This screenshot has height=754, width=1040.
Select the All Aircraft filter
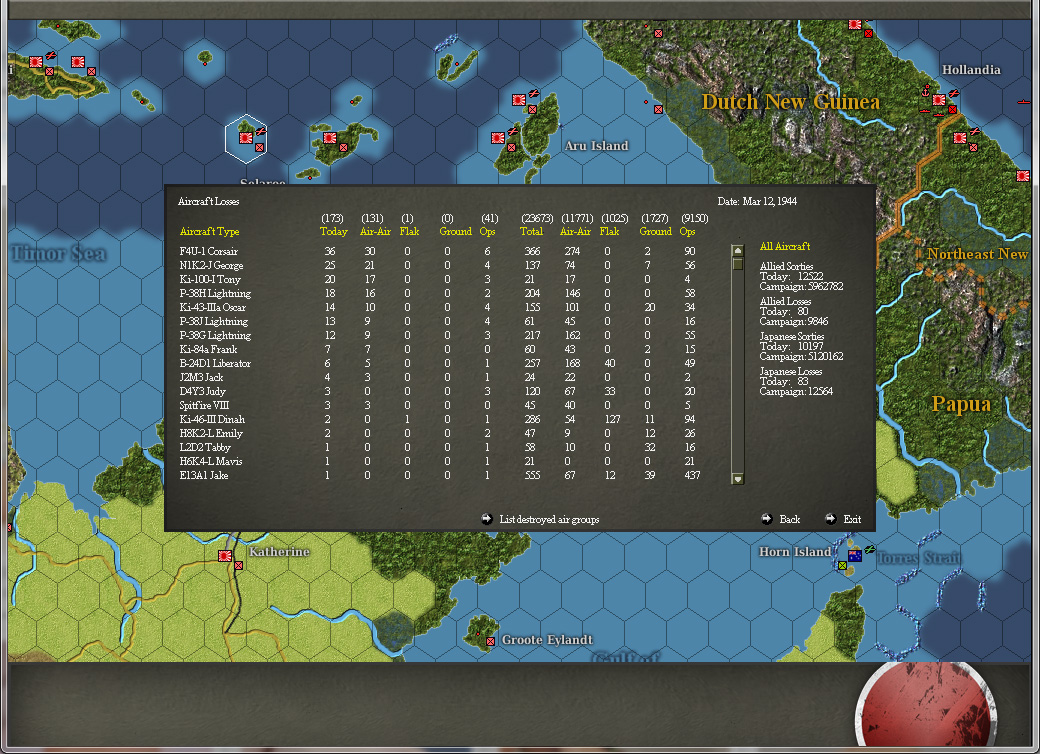785,246
